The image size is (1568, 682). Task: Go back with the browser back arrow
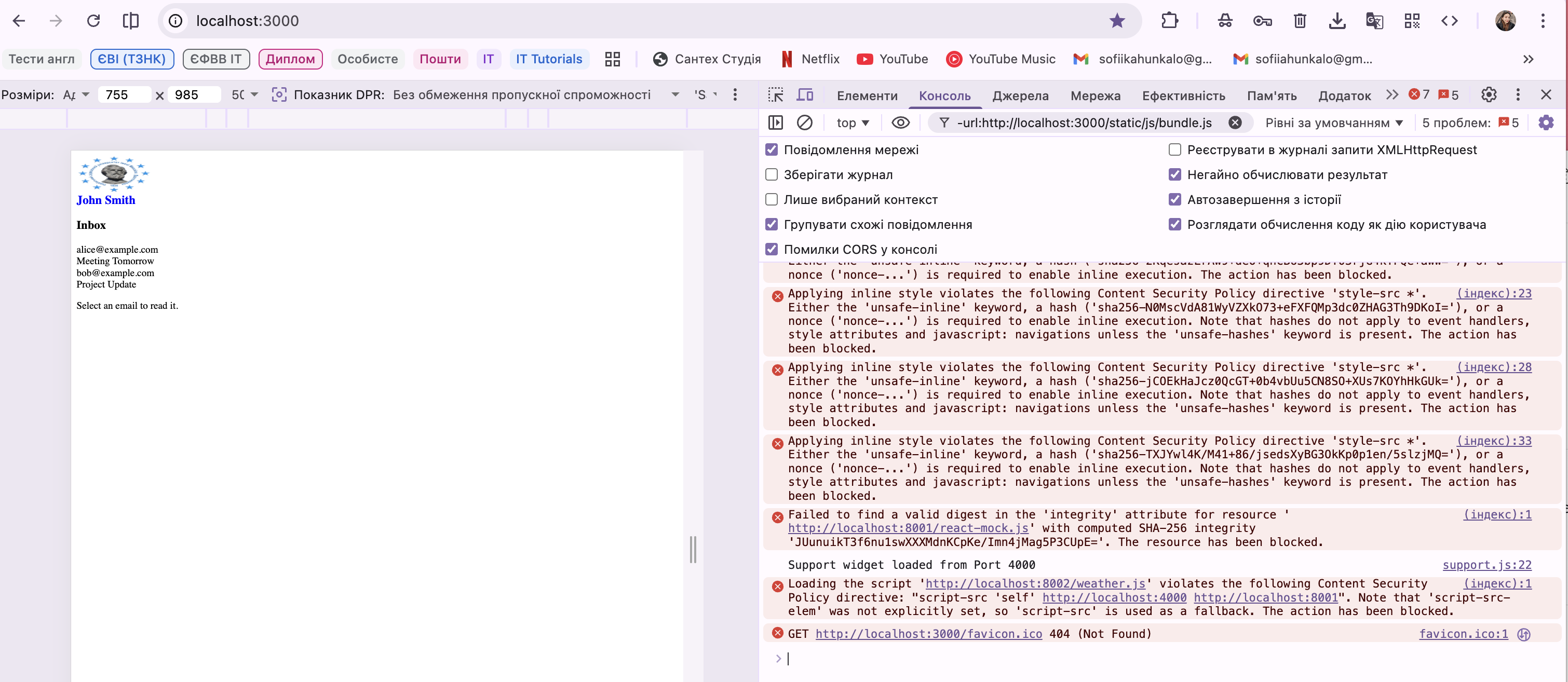tap(19, 21)
